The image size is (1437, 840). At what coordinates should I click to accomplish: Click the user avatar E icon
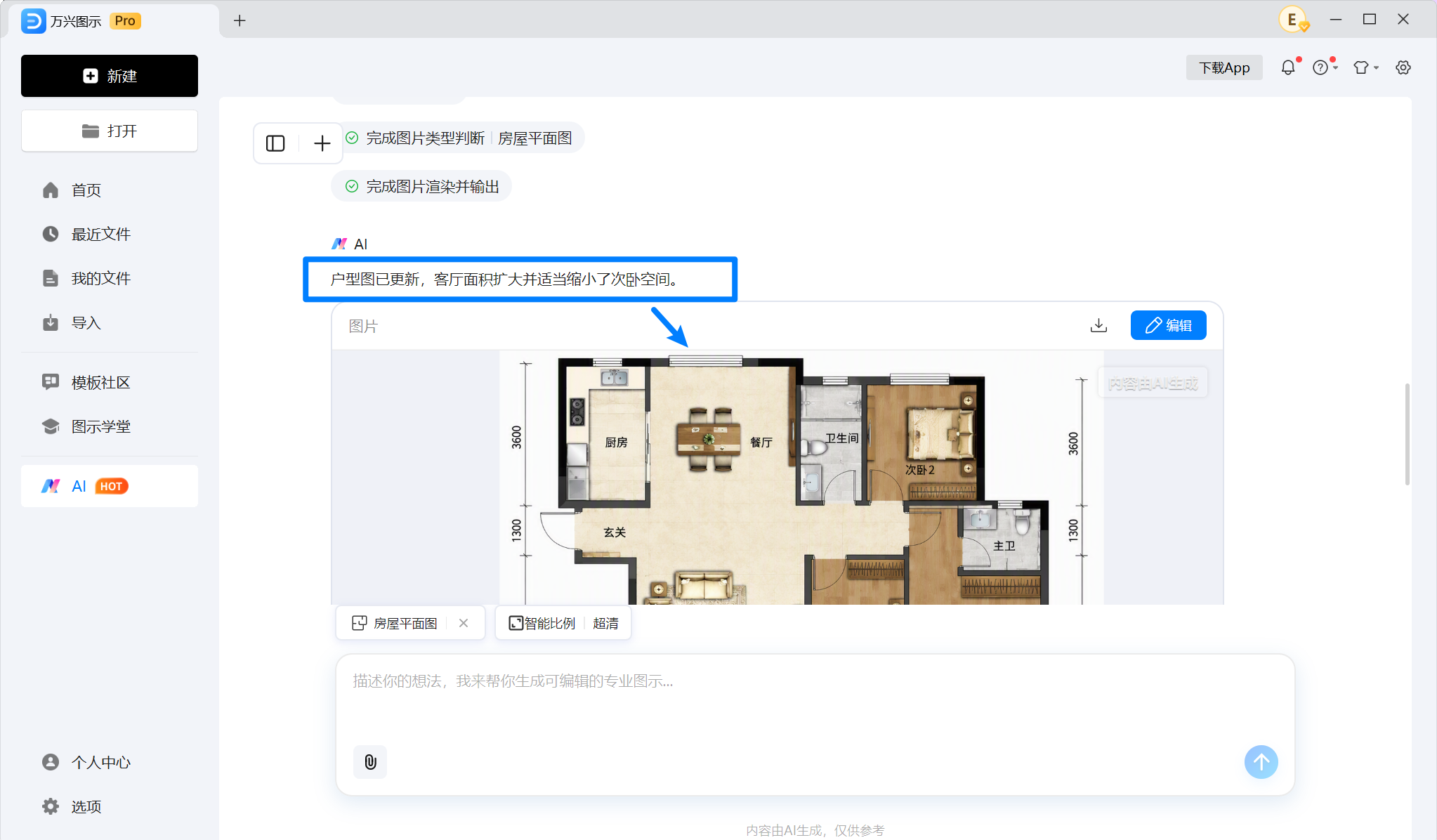1292,20
